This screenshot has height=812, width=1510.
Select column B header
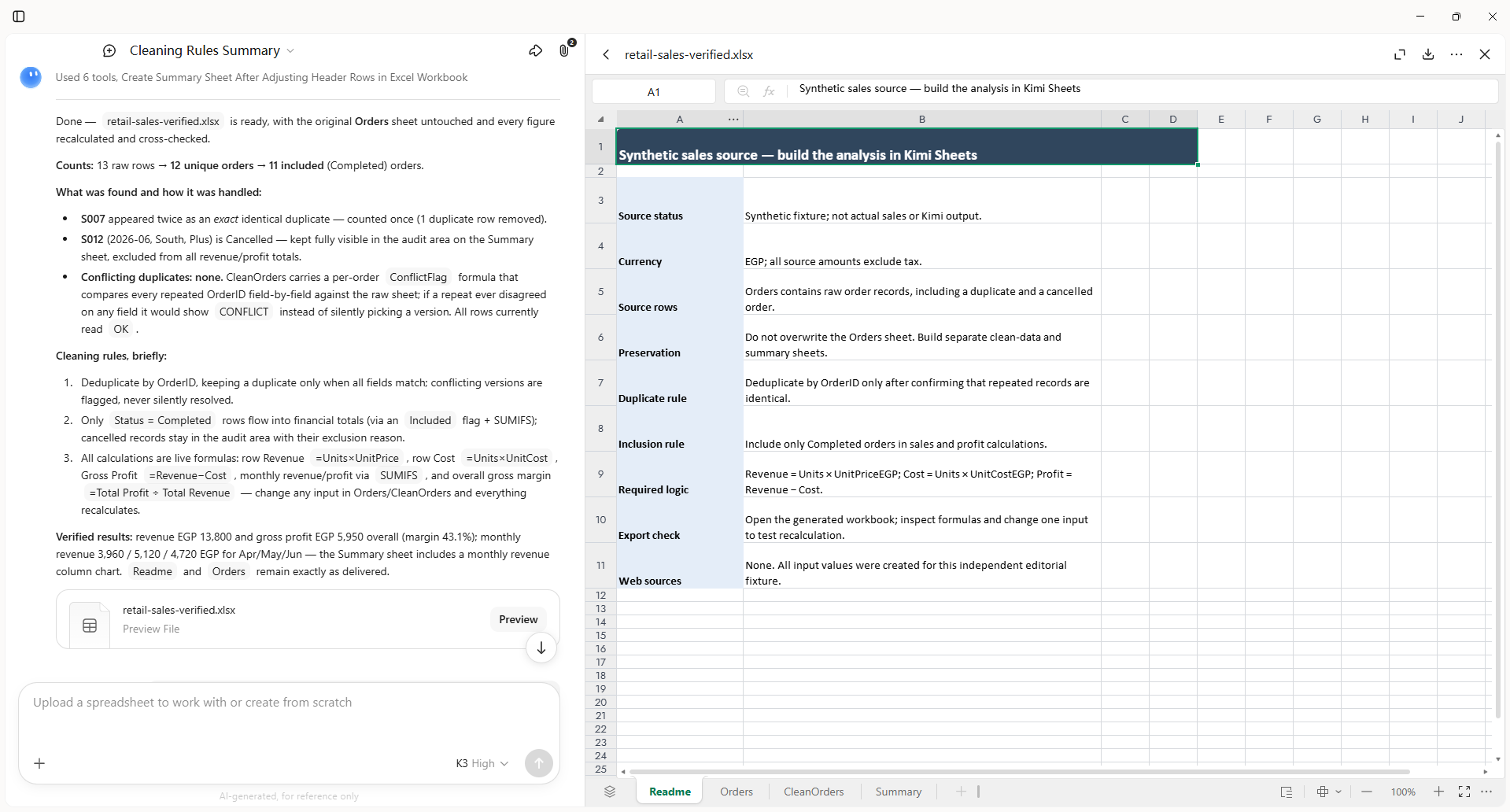click(x=922, y=120)
